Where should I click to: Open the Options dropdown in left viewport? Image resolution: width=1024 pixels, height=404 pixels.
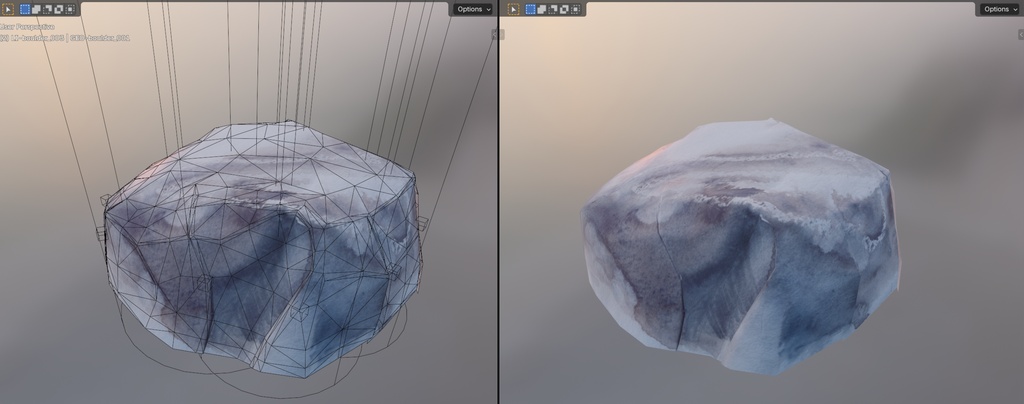(473, 9)
